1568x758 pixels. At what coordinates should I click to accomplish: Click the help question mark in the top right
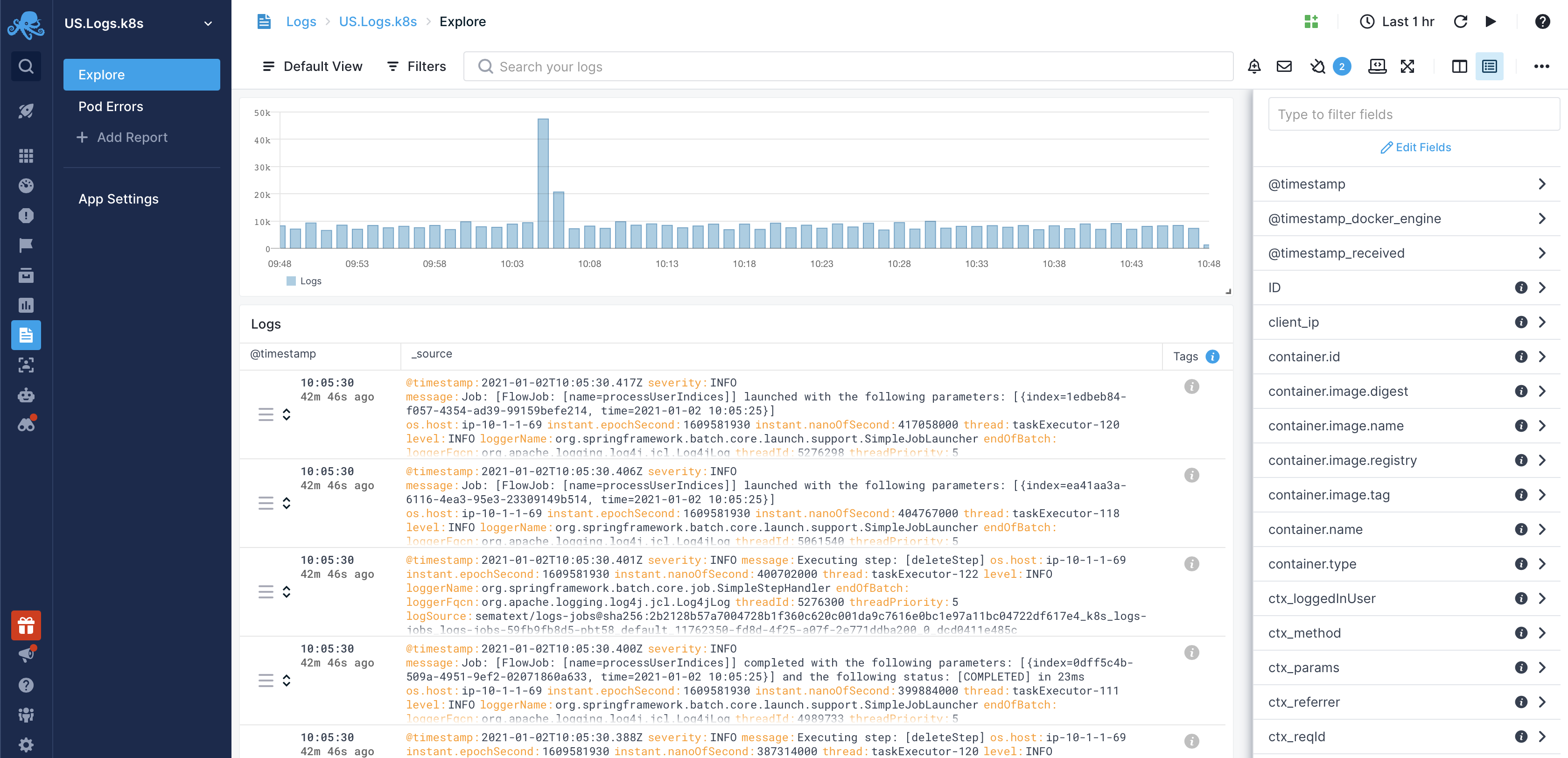1542,22
